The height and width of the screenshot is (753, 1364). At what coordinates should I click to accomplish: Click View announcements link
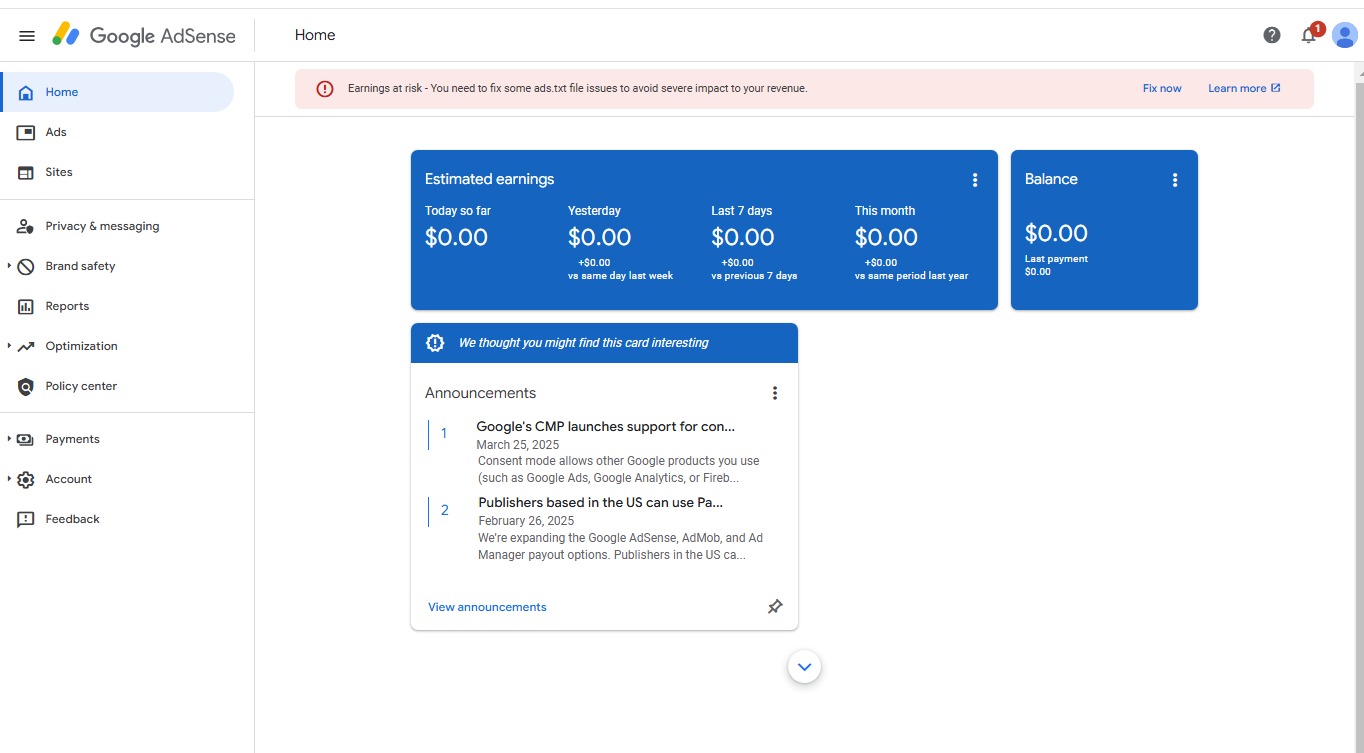pyautogui.click(x=487, y=607)
